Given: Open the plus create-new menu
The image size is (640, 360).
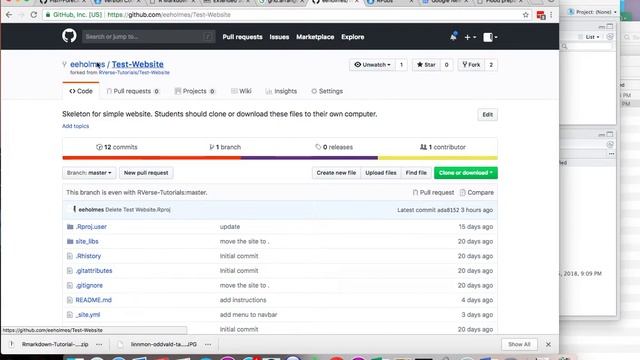Looking at the screenshot, I should 470,37.
